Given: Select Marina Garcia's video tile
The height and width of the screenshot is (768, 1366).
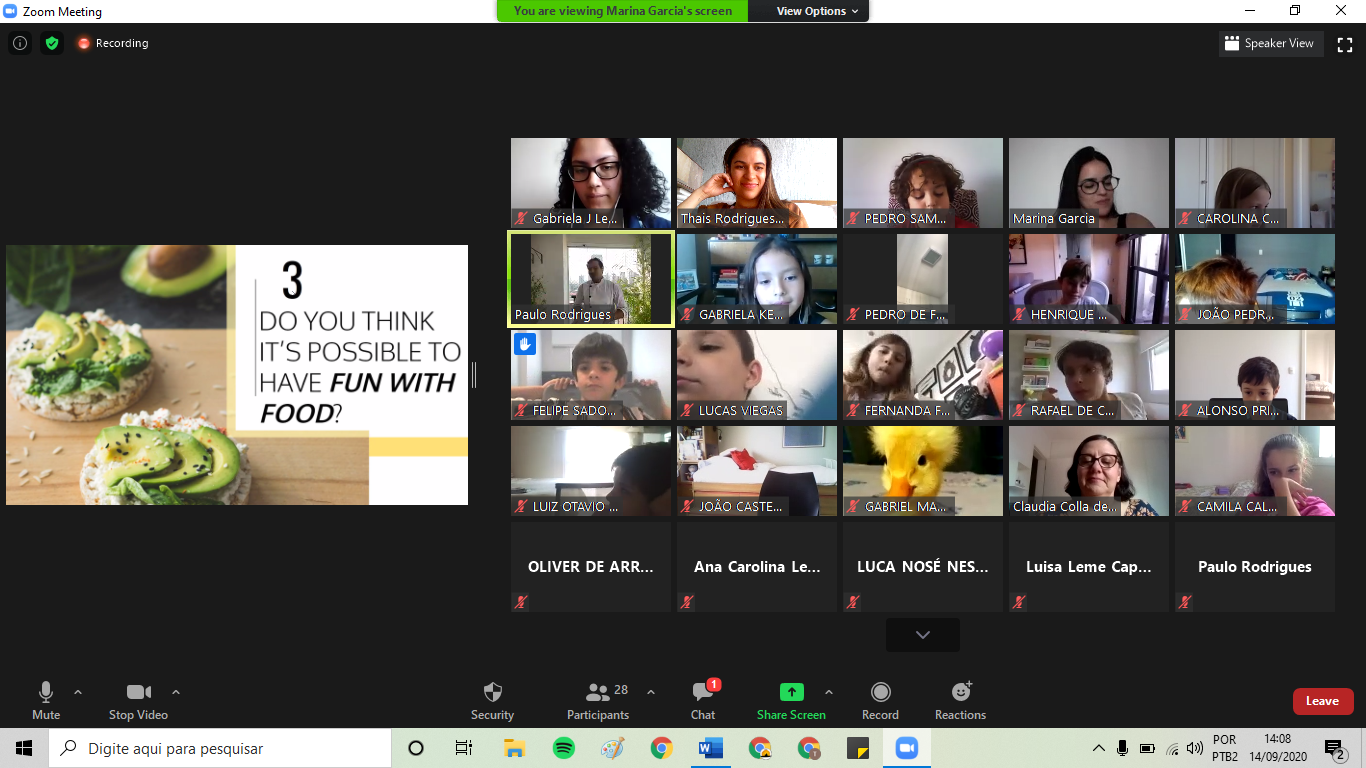Looking at the screenshot, I should click(x=1089, y=183).
